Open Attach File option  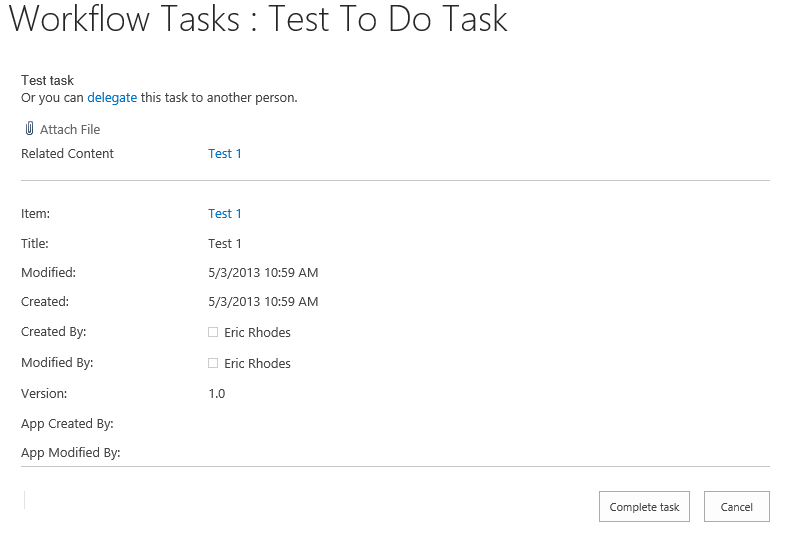pos(69,130)
